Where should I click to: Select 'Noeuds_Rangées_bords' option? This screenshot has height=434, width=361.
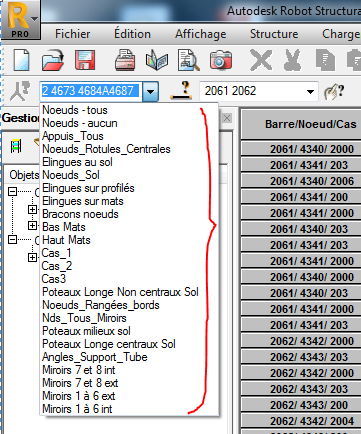(x=129, y=305)
